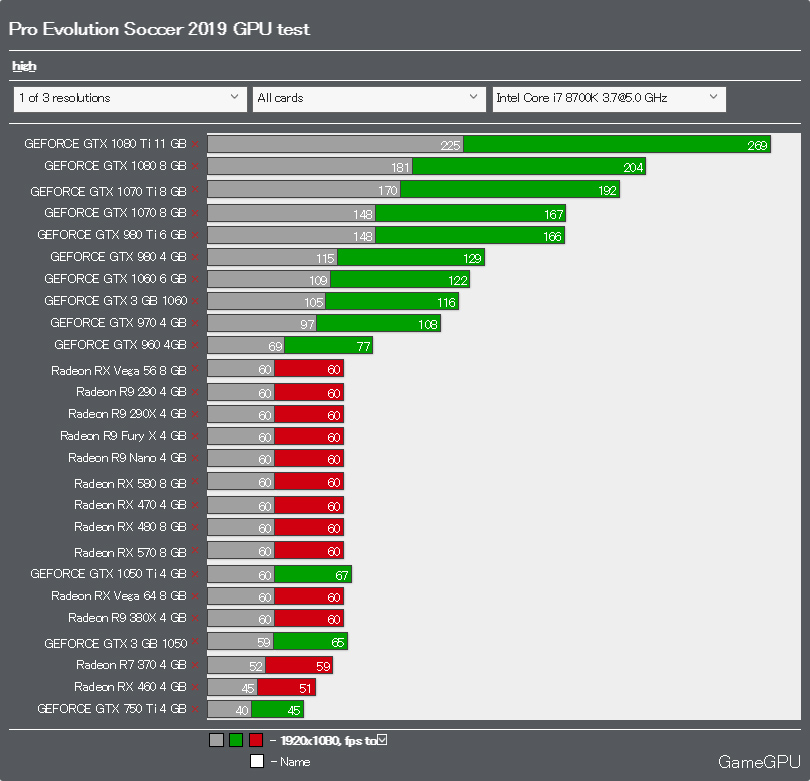This screenshot has width=810, height=781.
Task: Click the GameGPU logo link
Action: 759,762
